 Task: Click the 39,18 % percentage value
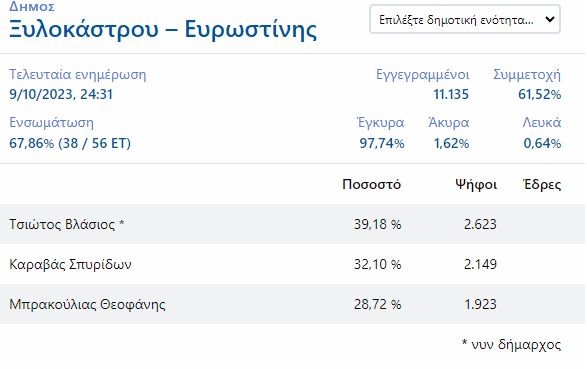click(377, 224)
